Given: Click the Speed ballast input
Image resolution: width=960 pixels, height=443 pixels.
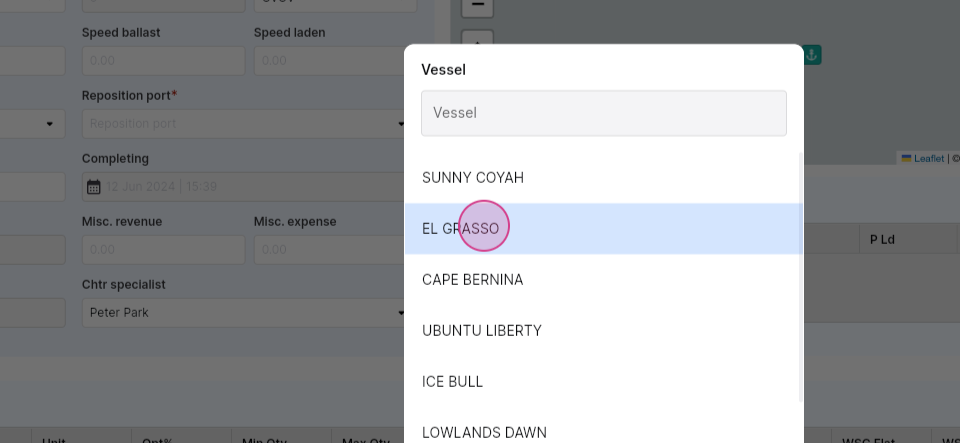Looking at the screenshot, I should tap(163, 61).
